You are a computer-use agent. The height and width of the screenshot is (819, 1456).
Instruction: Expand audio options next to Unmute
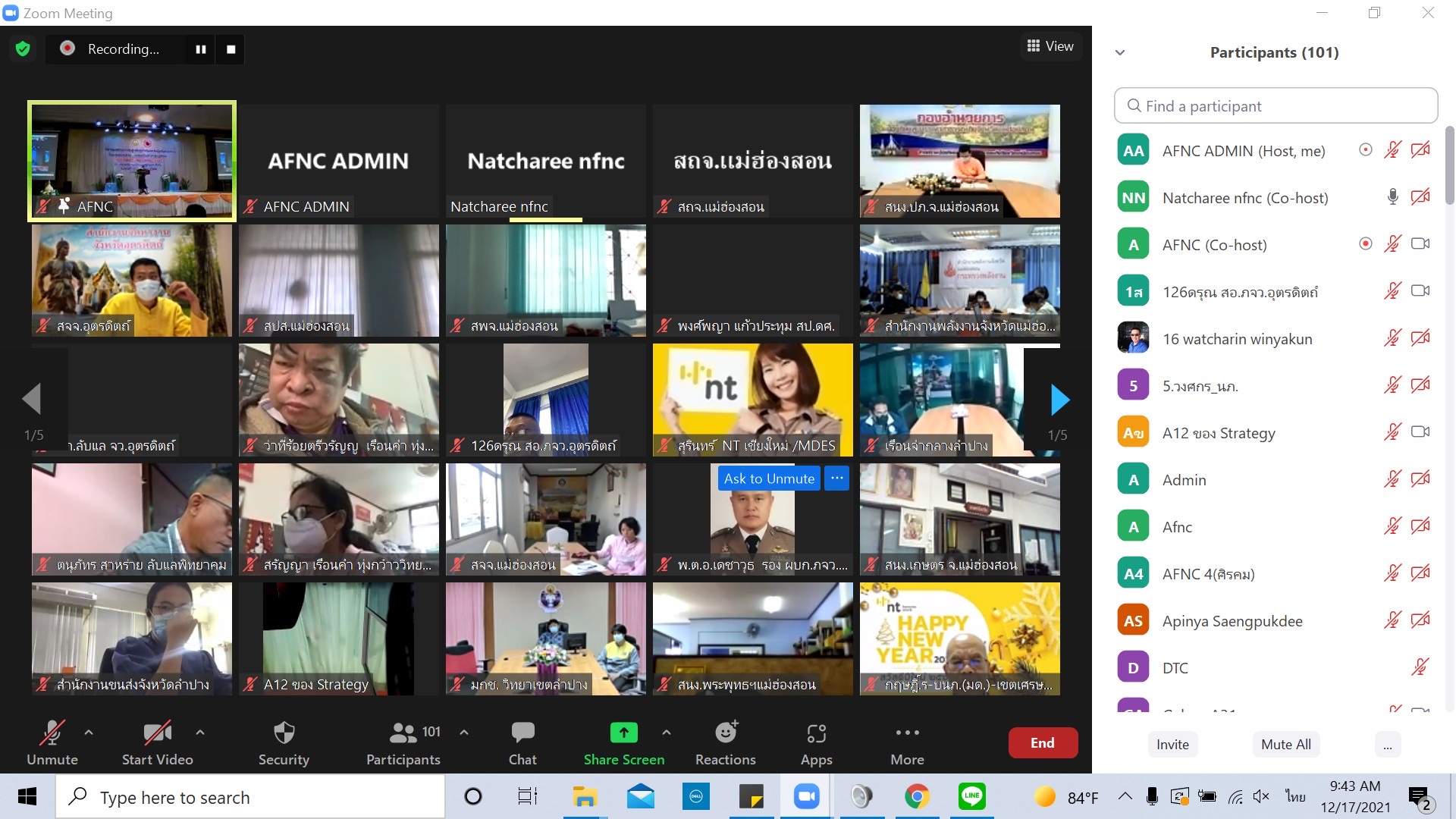[x=88, y=733]
